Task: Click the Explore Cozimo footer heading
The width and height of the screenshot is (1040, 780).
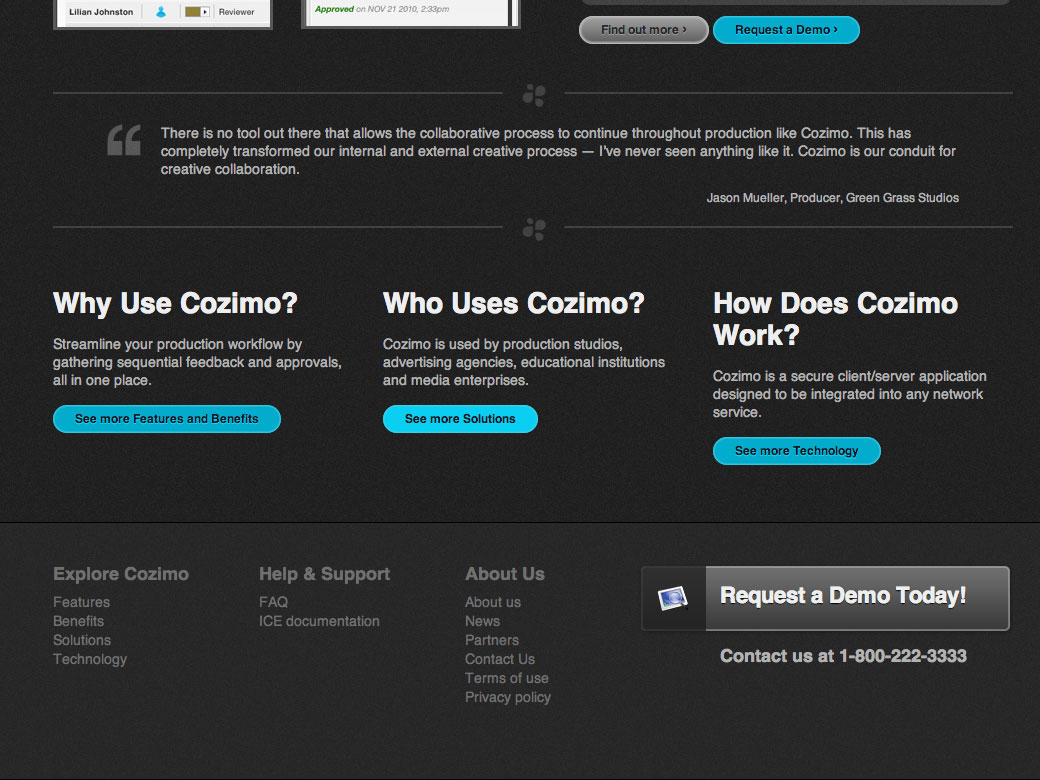Action: [121, 574]
